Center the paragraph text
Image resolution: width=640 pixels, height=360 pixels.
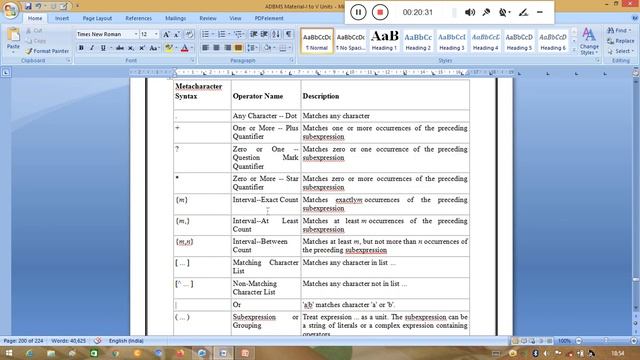point(216,48)
